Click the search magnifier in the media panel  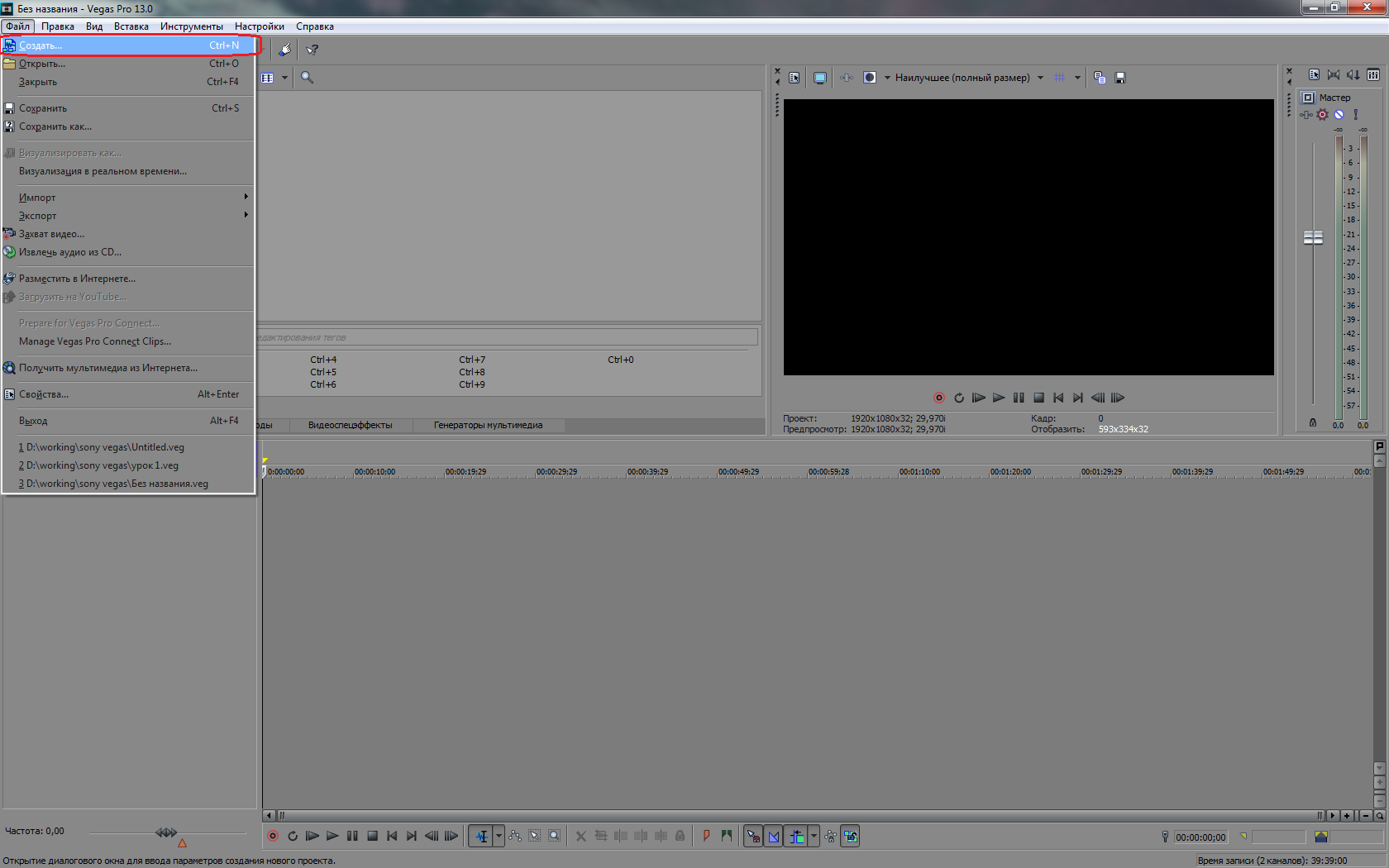307,78
